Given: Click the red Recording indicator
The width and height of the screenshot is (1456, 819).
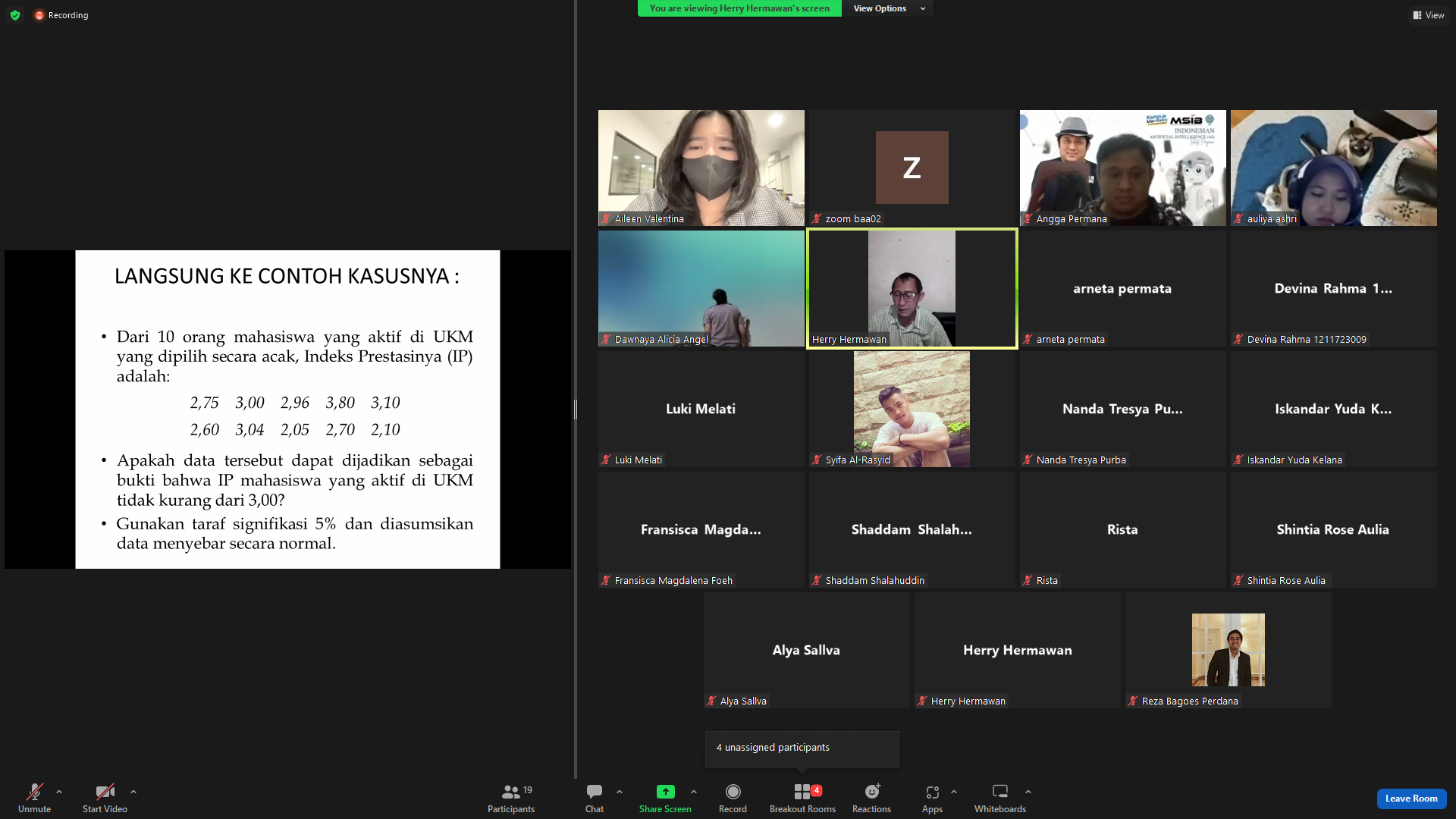Looking at the screenshot, I should [x=61, y=15].
